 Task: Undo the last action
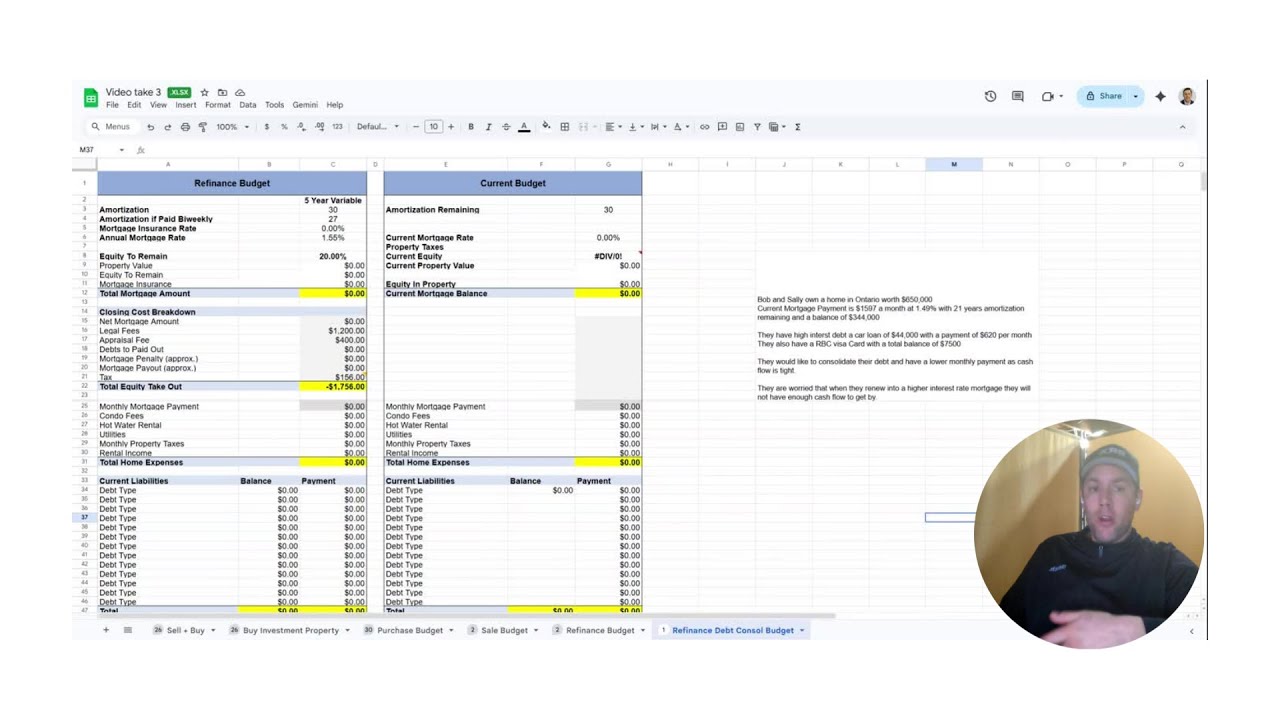click(x=150, y=127)
